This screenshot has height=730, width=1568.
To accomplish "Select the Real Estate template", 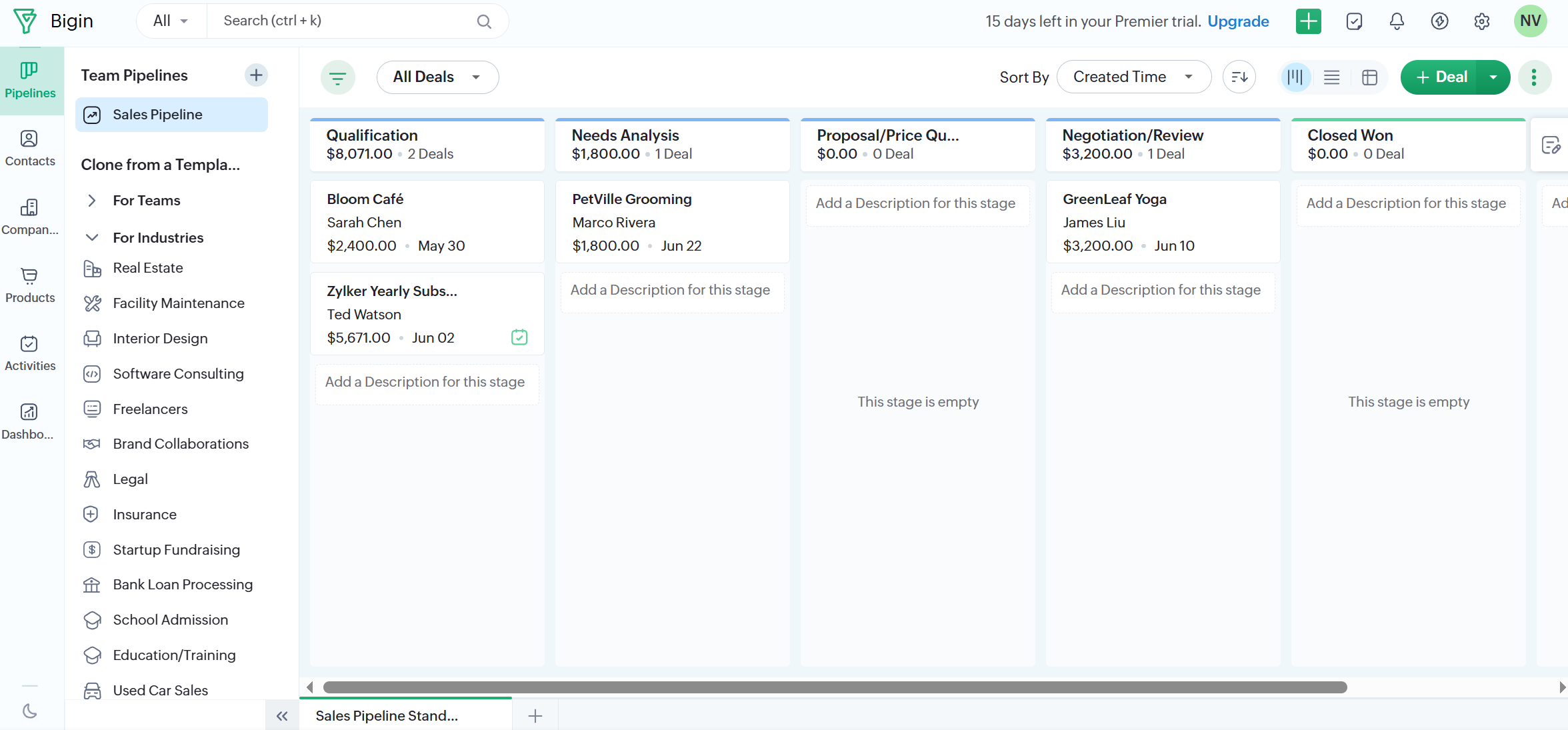I will click(148, 268).
